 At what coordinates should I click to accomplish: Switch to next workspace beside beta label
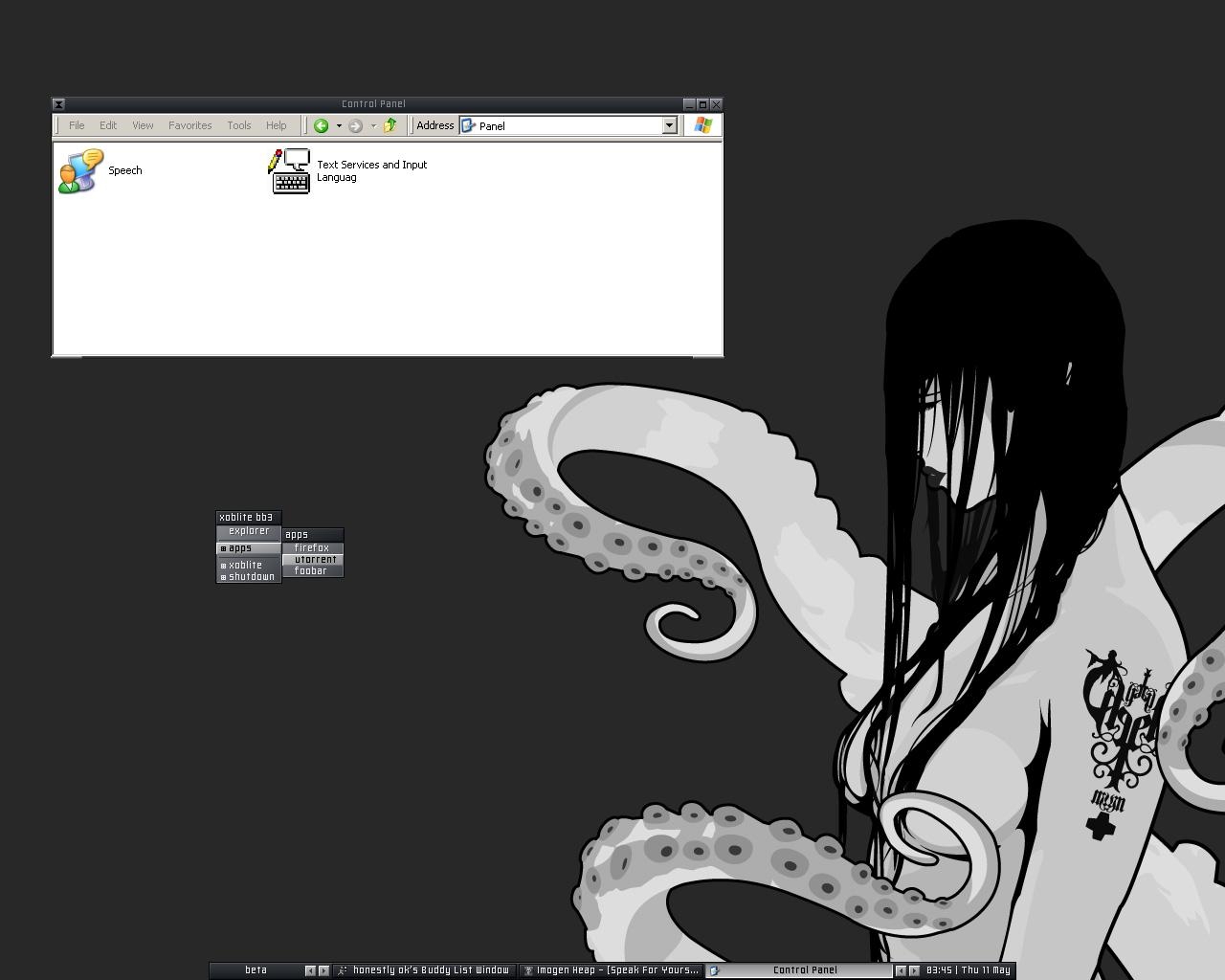click(323, 970)
